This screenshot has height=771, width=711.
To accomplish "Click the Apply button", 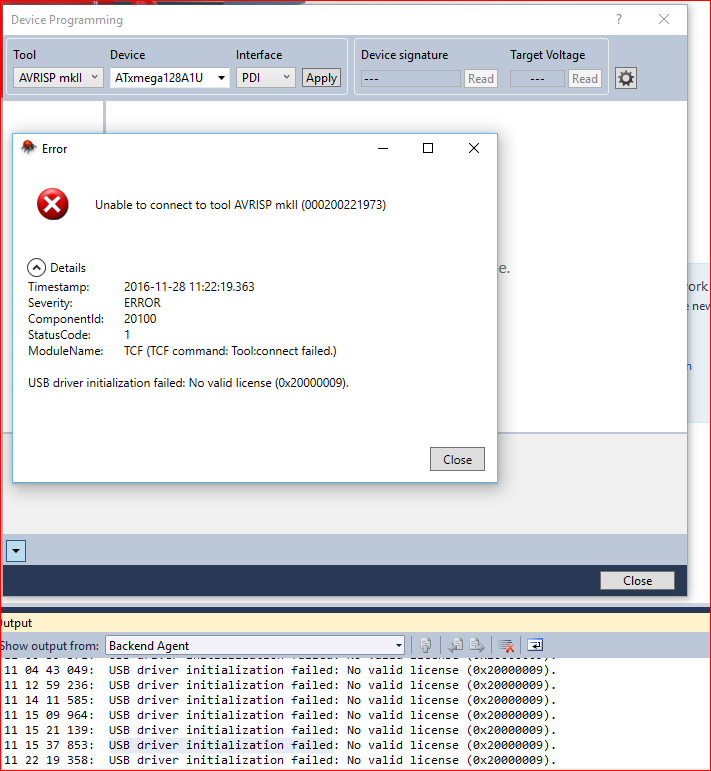I will tap(321, 78).
